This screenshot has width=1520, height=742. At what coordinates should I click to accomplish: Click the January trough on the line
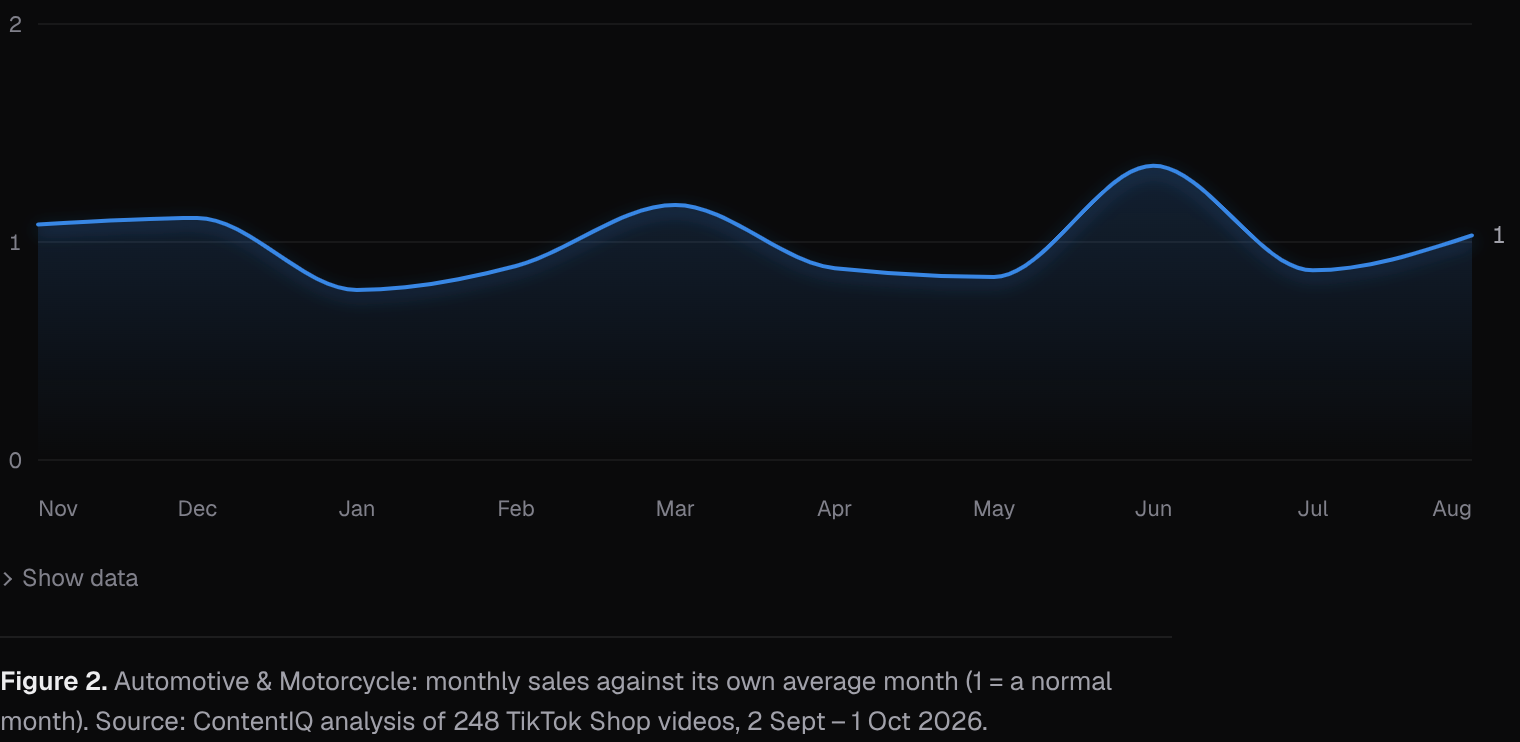[357, 290]
